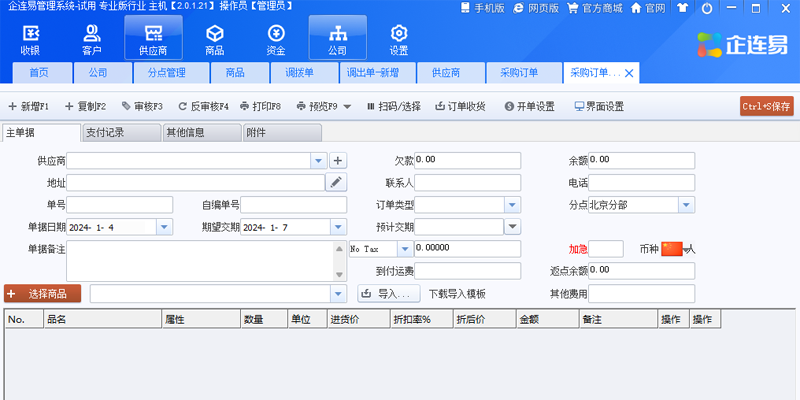Expand the 期望交期 date dropdown
This screenshot has height=400, width=800.
pyautogui.click(x=338, y=227)
